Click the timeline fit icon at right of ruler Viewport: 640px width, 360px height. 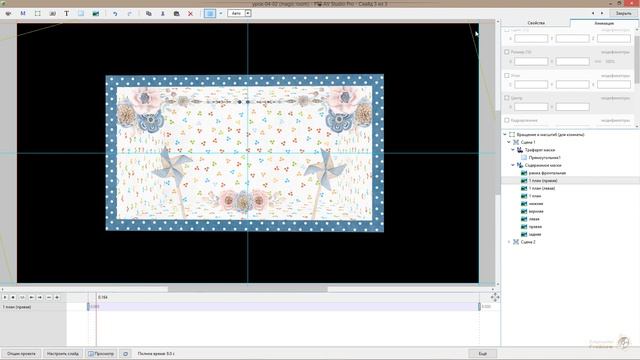(x=495, y=298)
